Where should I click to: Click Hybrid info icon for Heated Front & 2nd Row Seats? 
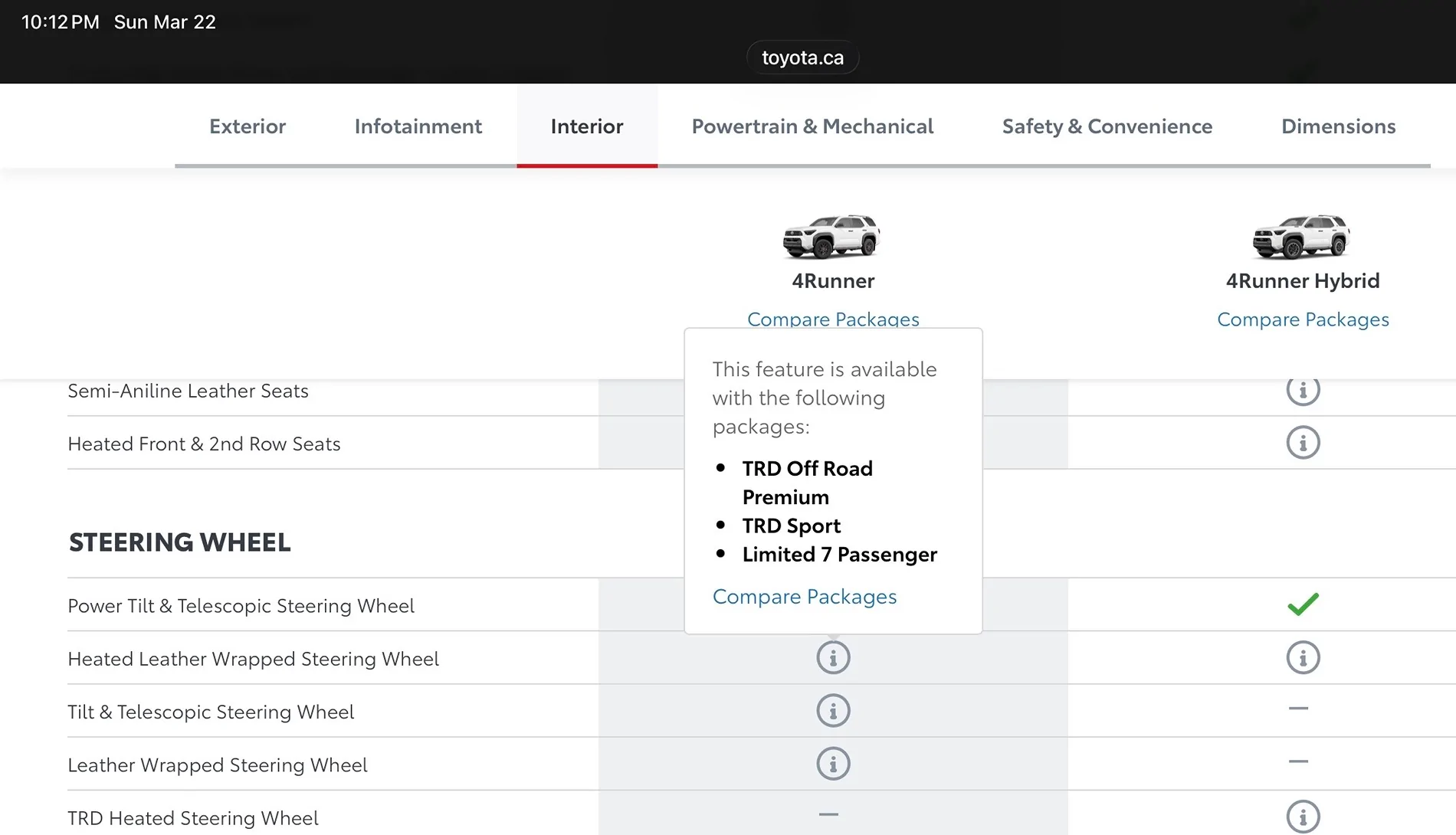pyautogui.click(x=1303, y=443)
